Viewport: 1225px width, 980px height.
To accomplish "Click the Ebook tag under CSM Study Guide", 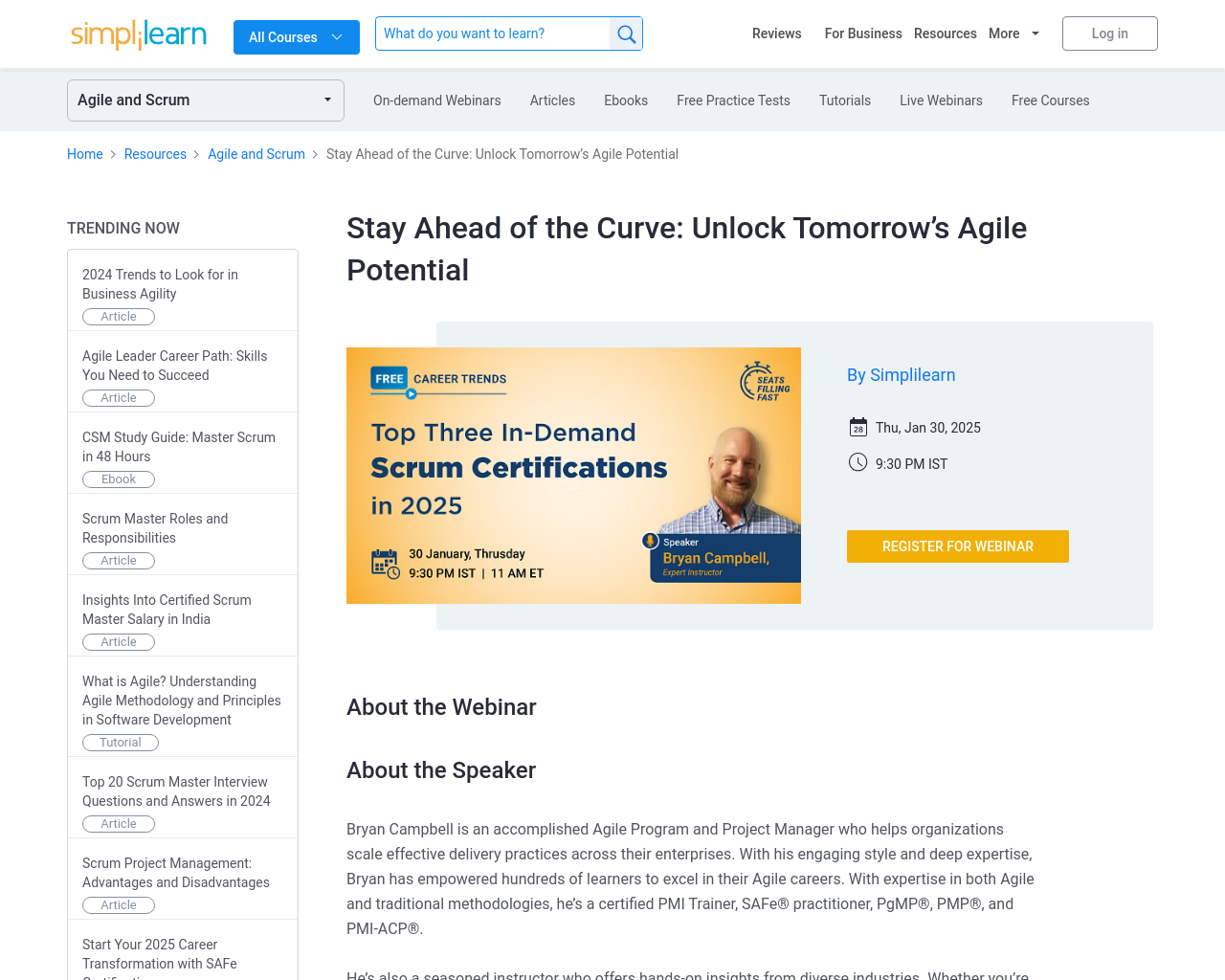I will coord(119,479).
